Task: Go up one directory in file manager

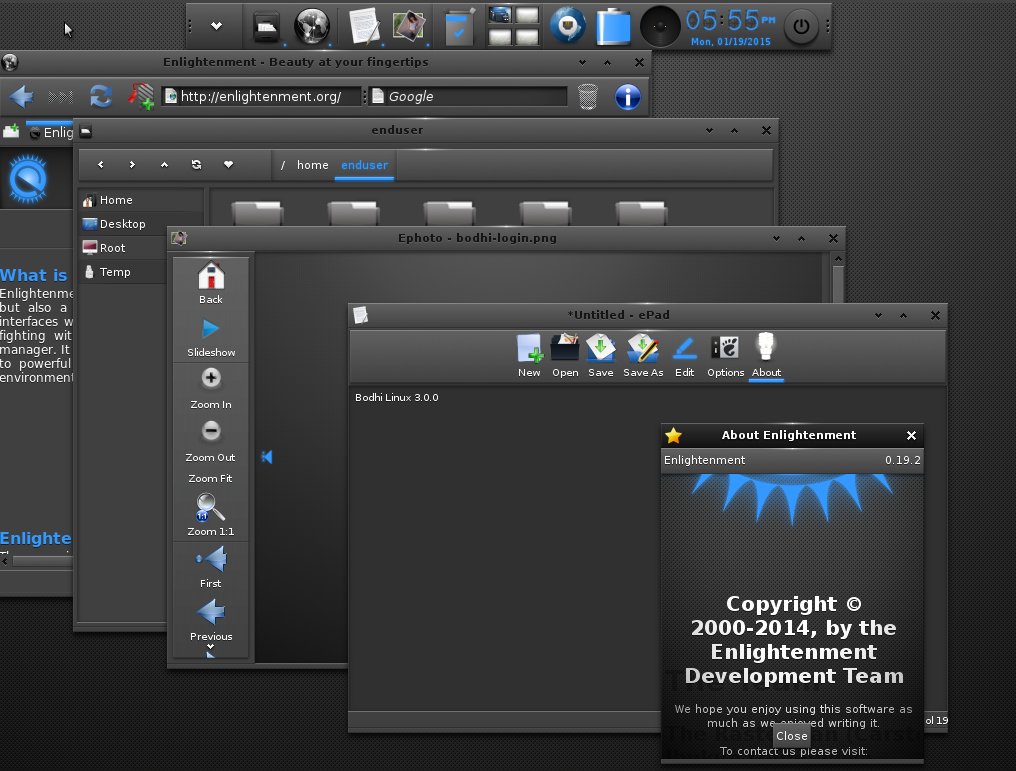Action: [x=165, y=165]
